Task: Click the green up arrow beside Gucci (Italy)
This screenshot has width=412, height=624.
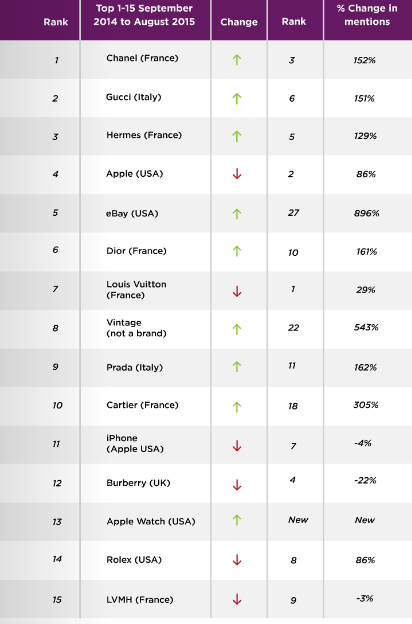Action: tap(237, 98)
